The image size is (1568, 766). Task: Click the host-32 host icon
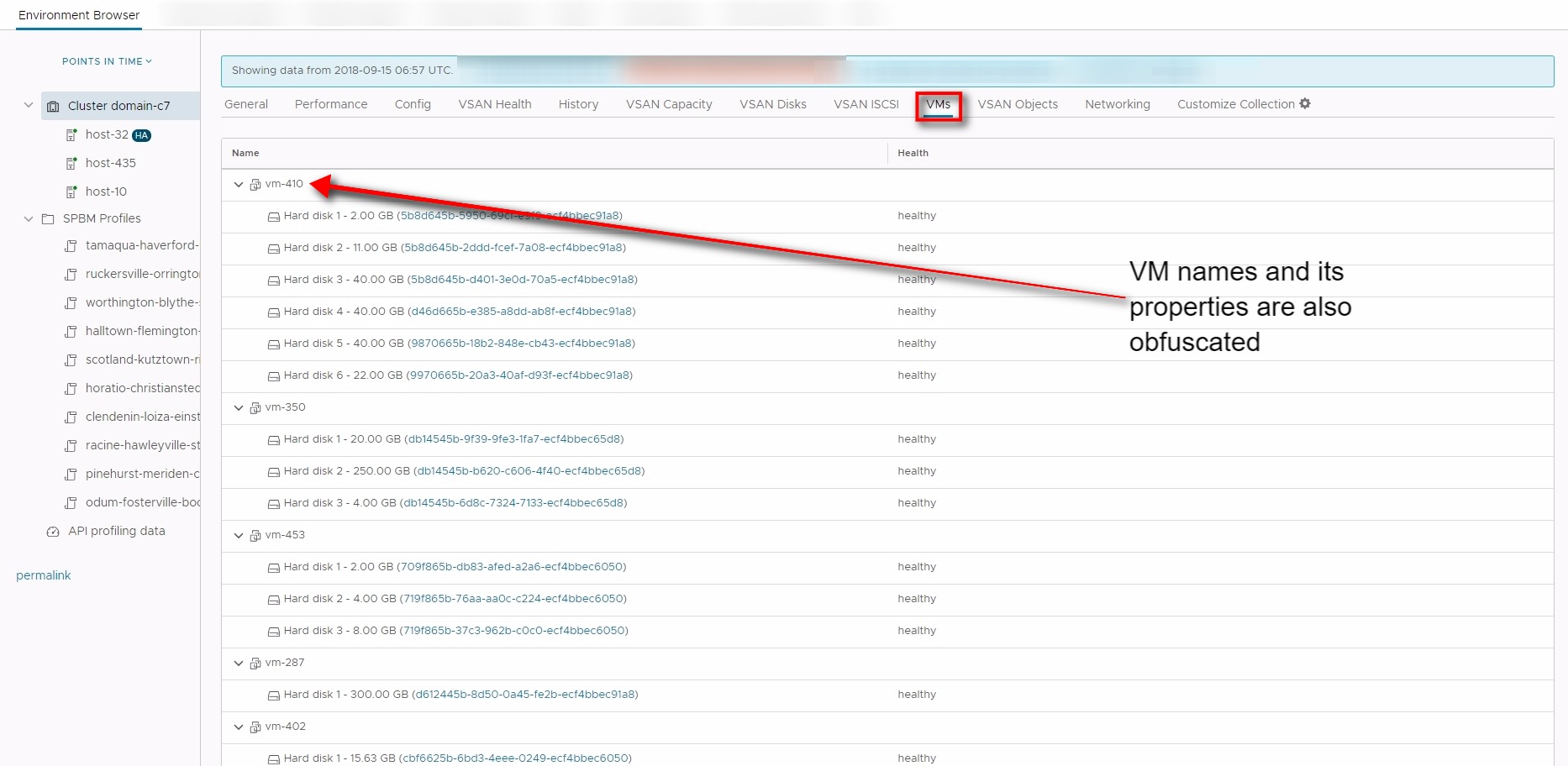pyautogui.click(x=71, y=135)
